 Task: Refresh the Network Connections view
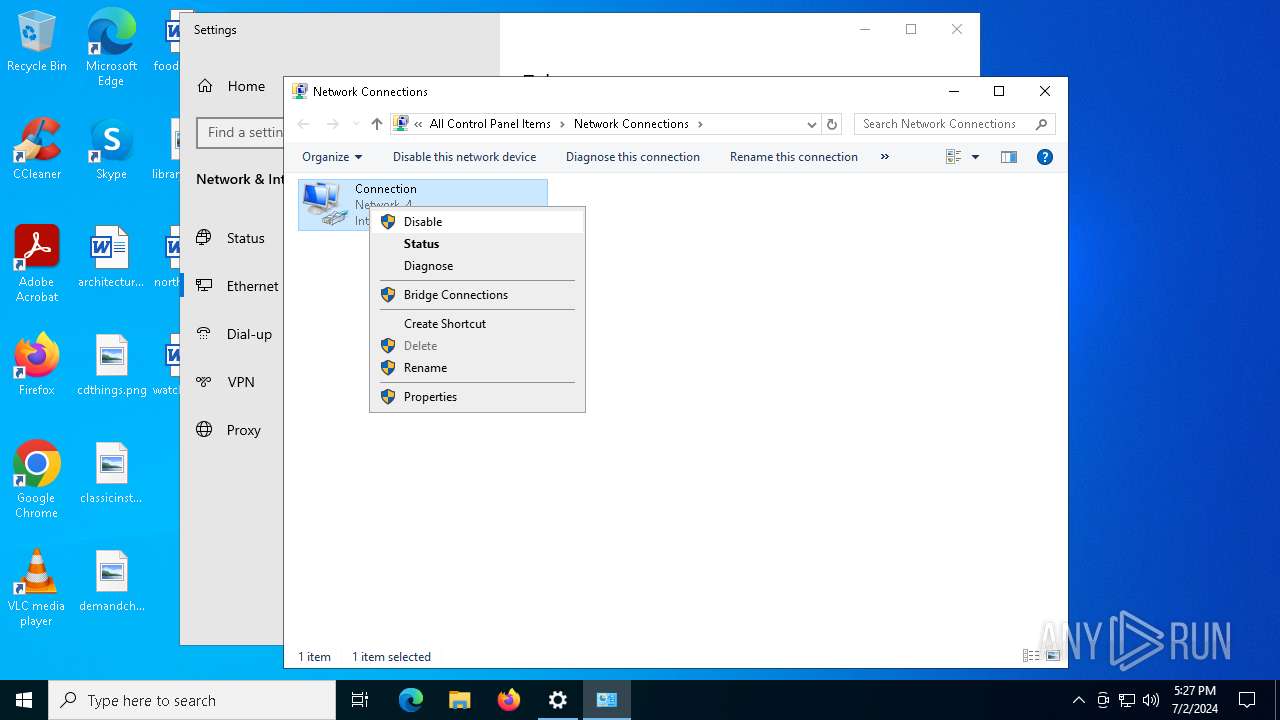[831, 124]
